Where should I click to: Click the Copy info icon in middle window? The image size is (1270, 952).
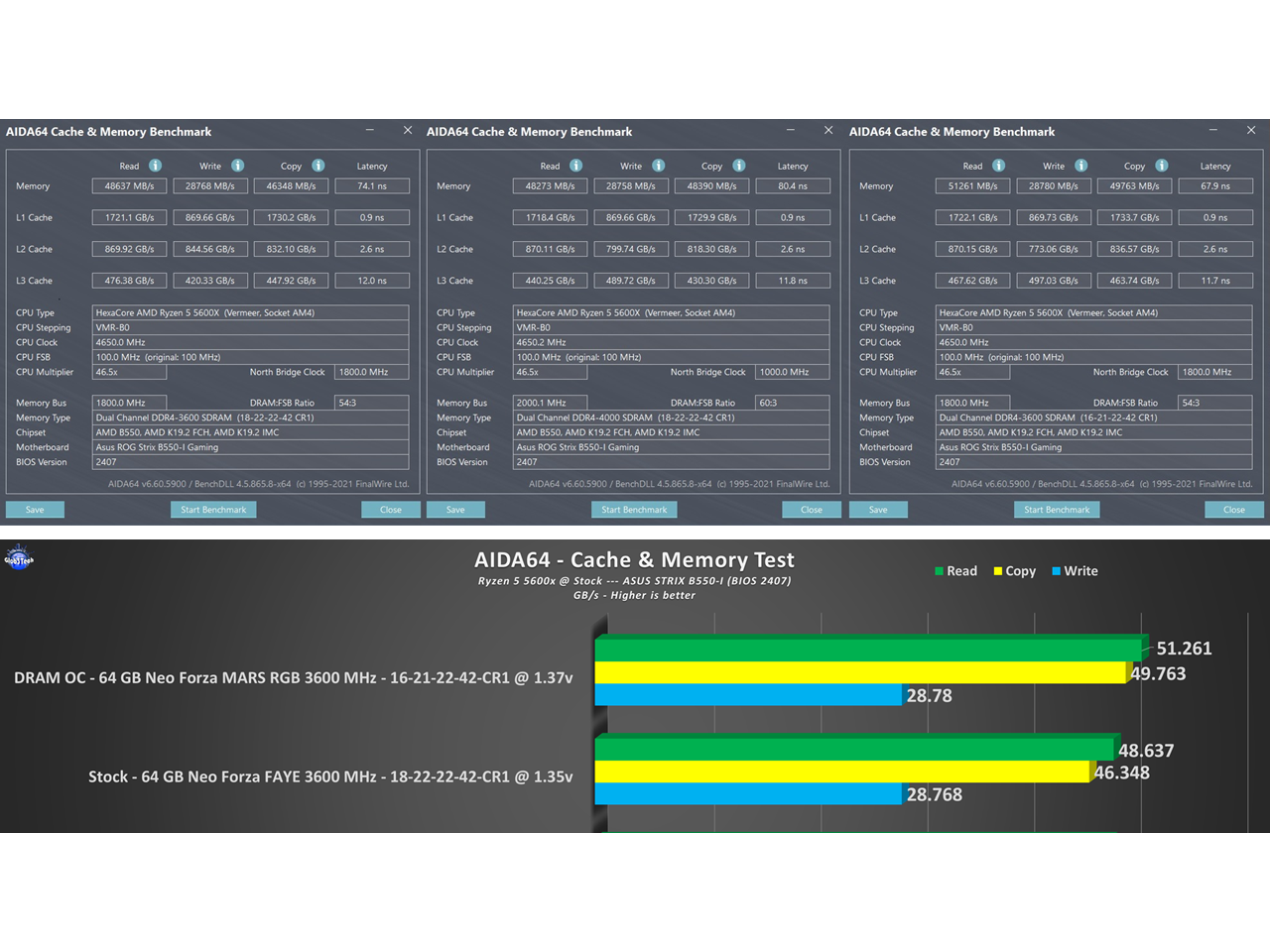(x=739, y=166)
